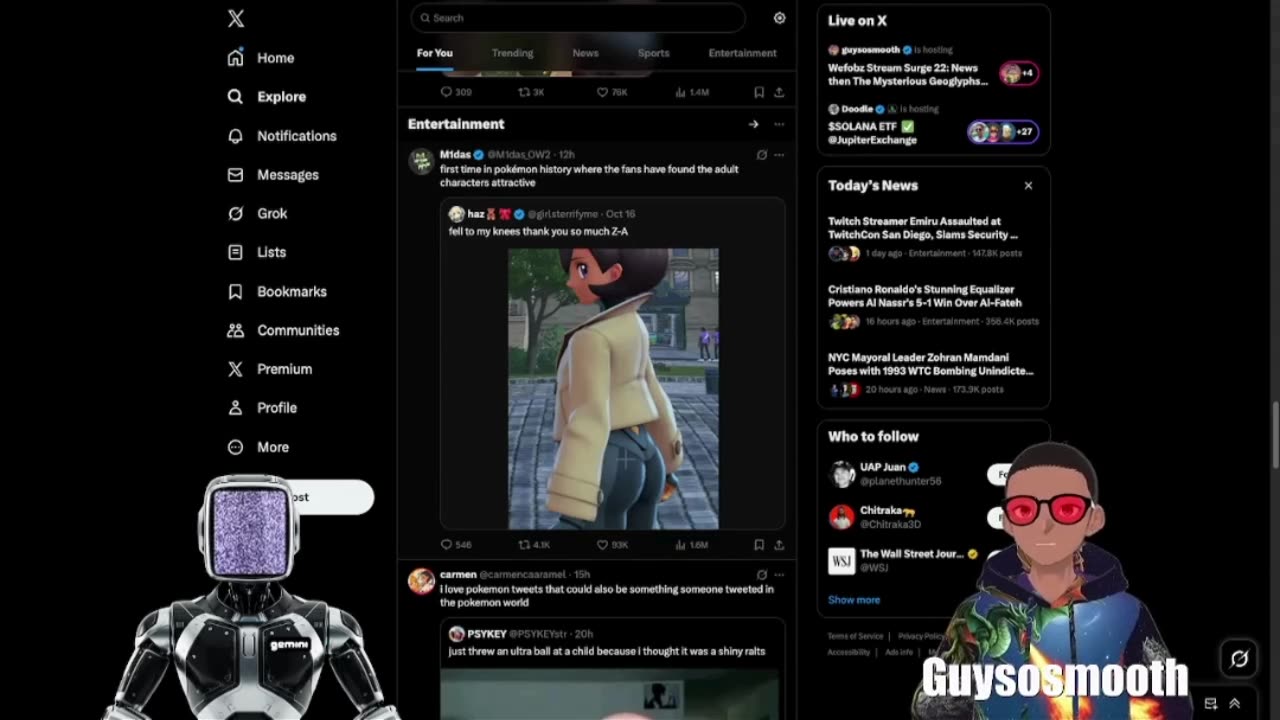Join $SOLANA ETF live space
Image resolution: width=1280 pixels, height=720 pixels.
(933, 126)
